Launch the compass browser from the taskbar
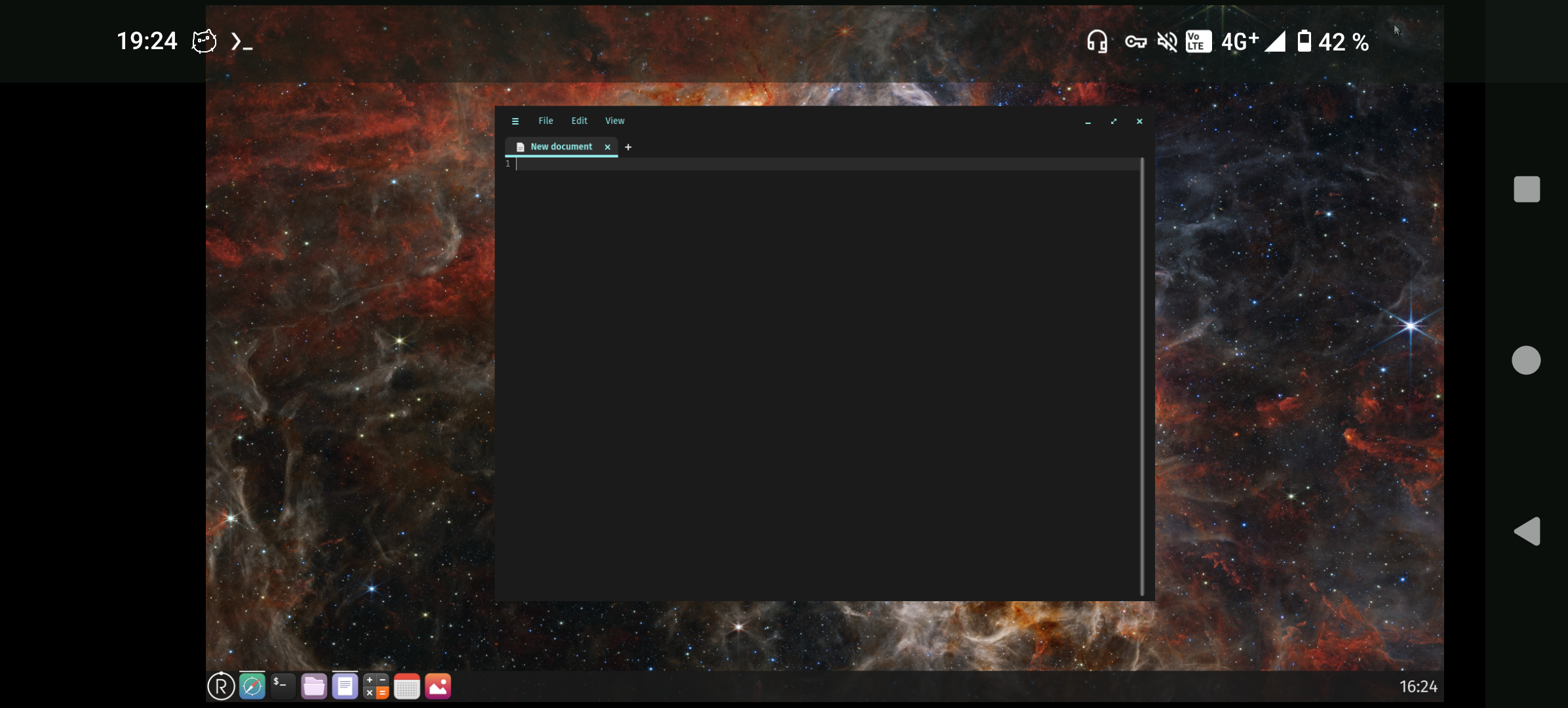Viewport: 1568px width, 708px height. [252, 686]
